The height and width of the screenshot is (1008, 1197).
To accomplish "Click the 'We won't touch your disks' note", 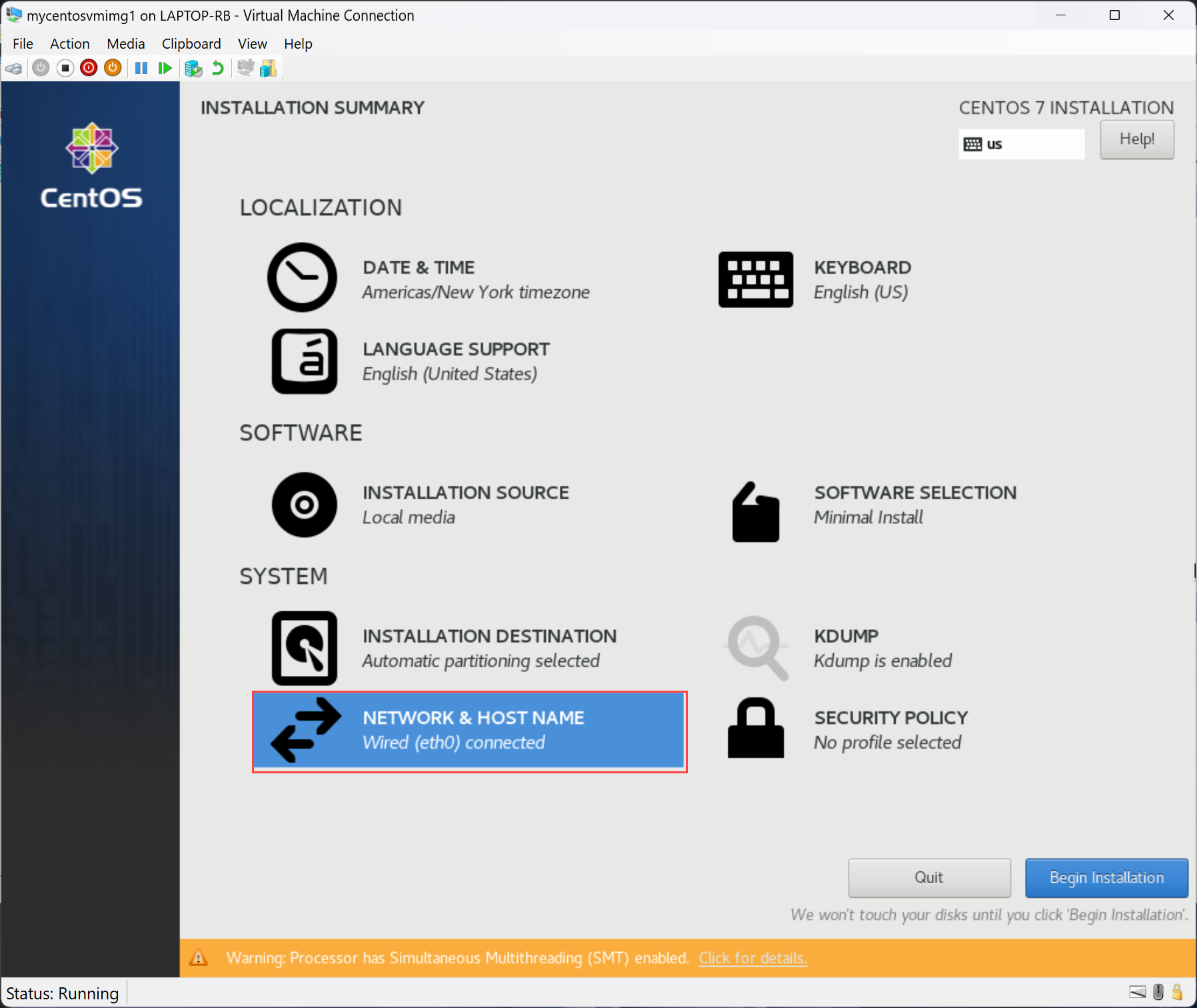I will (989, 915).
